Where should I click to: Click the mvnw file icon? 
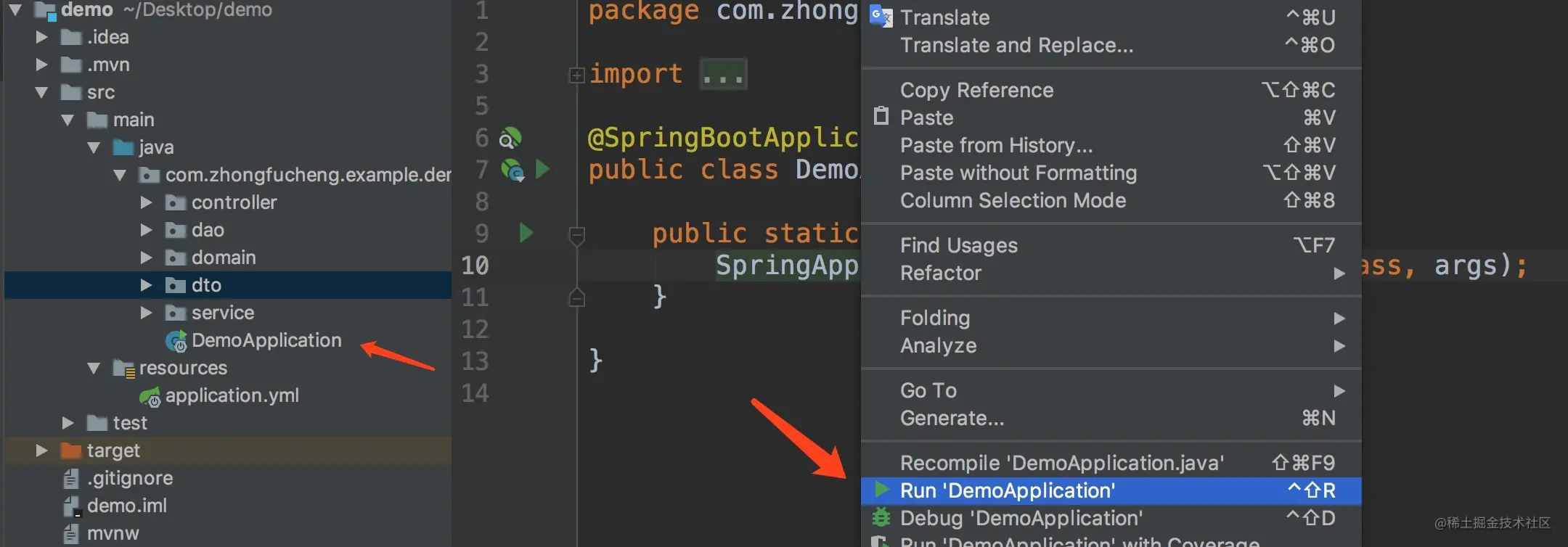[x=71, y=533]
